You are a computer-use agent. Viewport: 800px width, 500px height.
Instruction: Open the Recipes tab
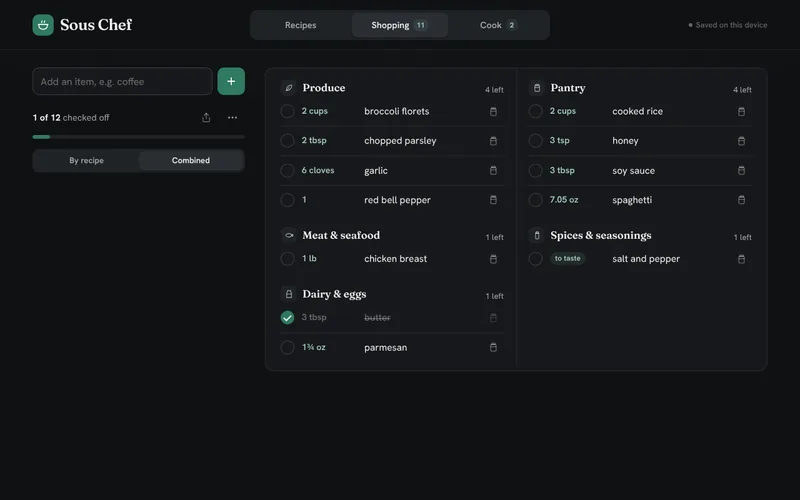[301, 25]
